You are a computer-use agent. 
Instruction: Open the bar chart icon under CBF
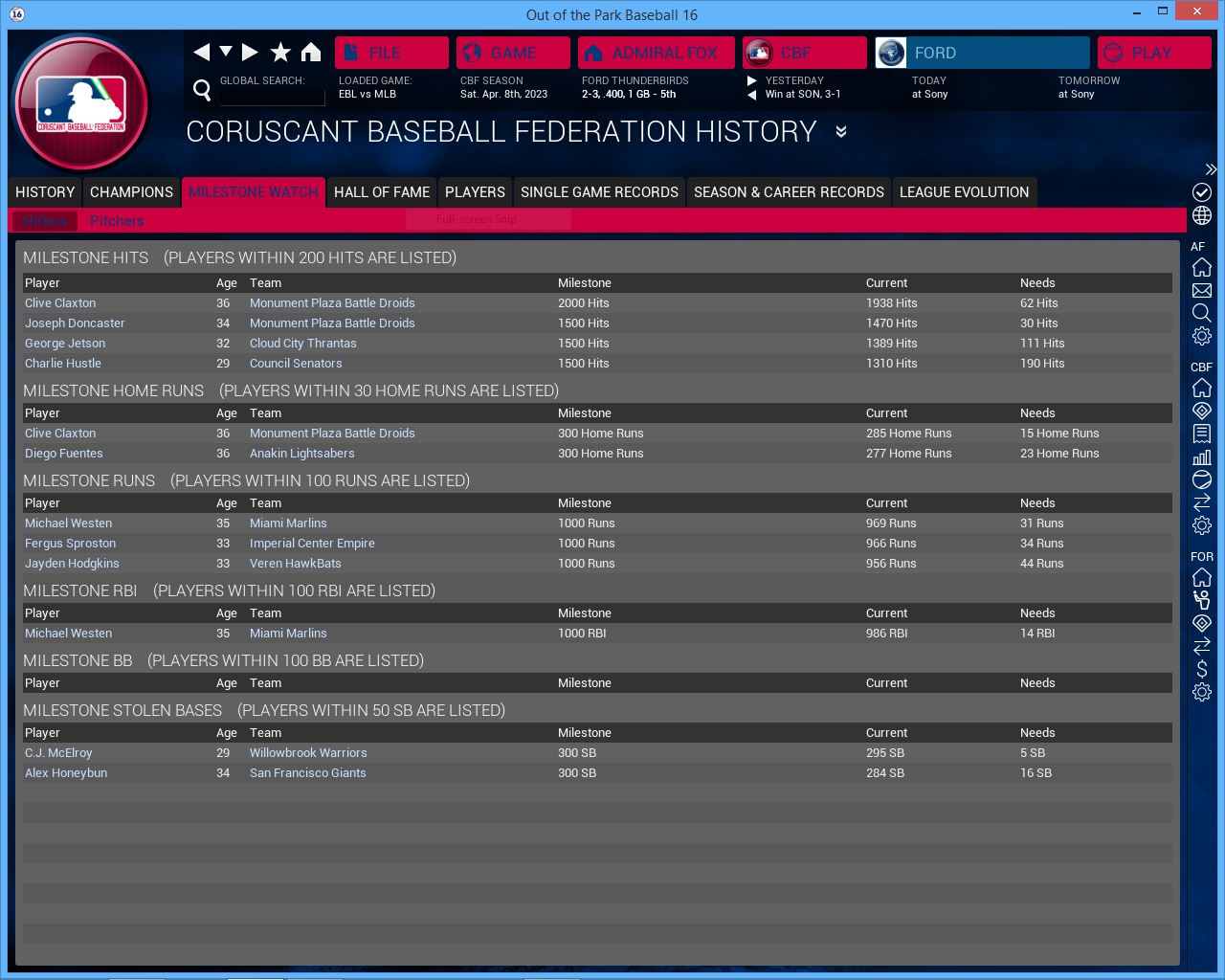pyautogui.click(x=1202, y=457)
